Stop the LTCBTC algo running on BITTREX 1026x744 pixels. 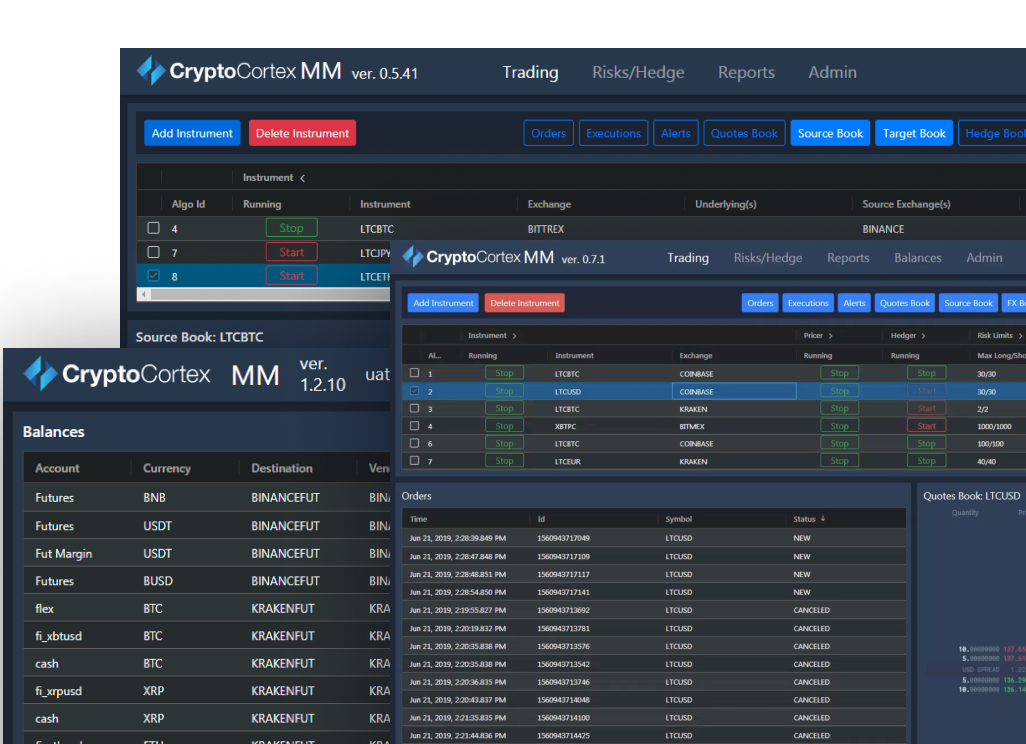(x=290, y=227)
